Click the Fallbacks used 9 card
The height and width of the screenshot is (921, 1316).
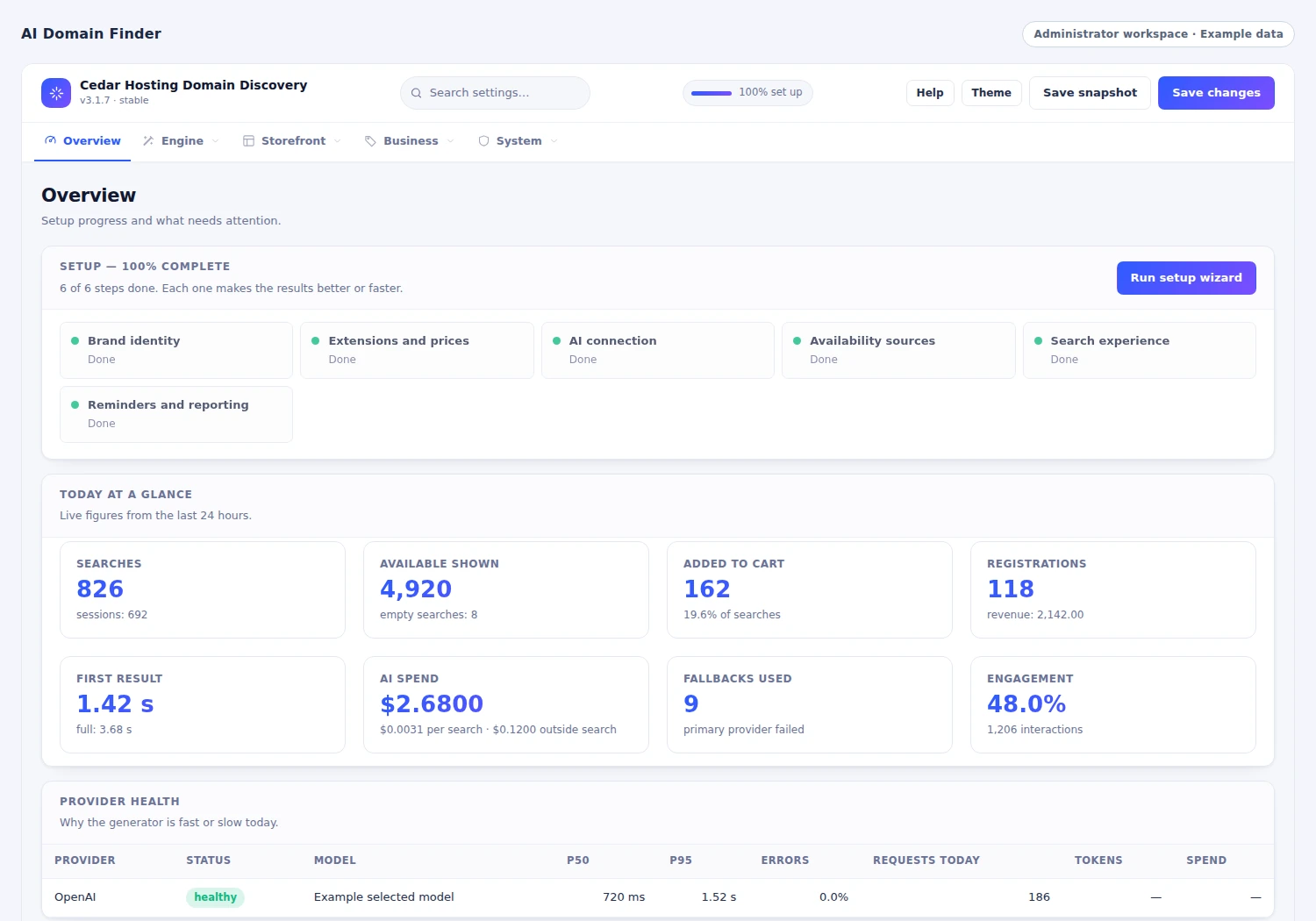point(810,704)
